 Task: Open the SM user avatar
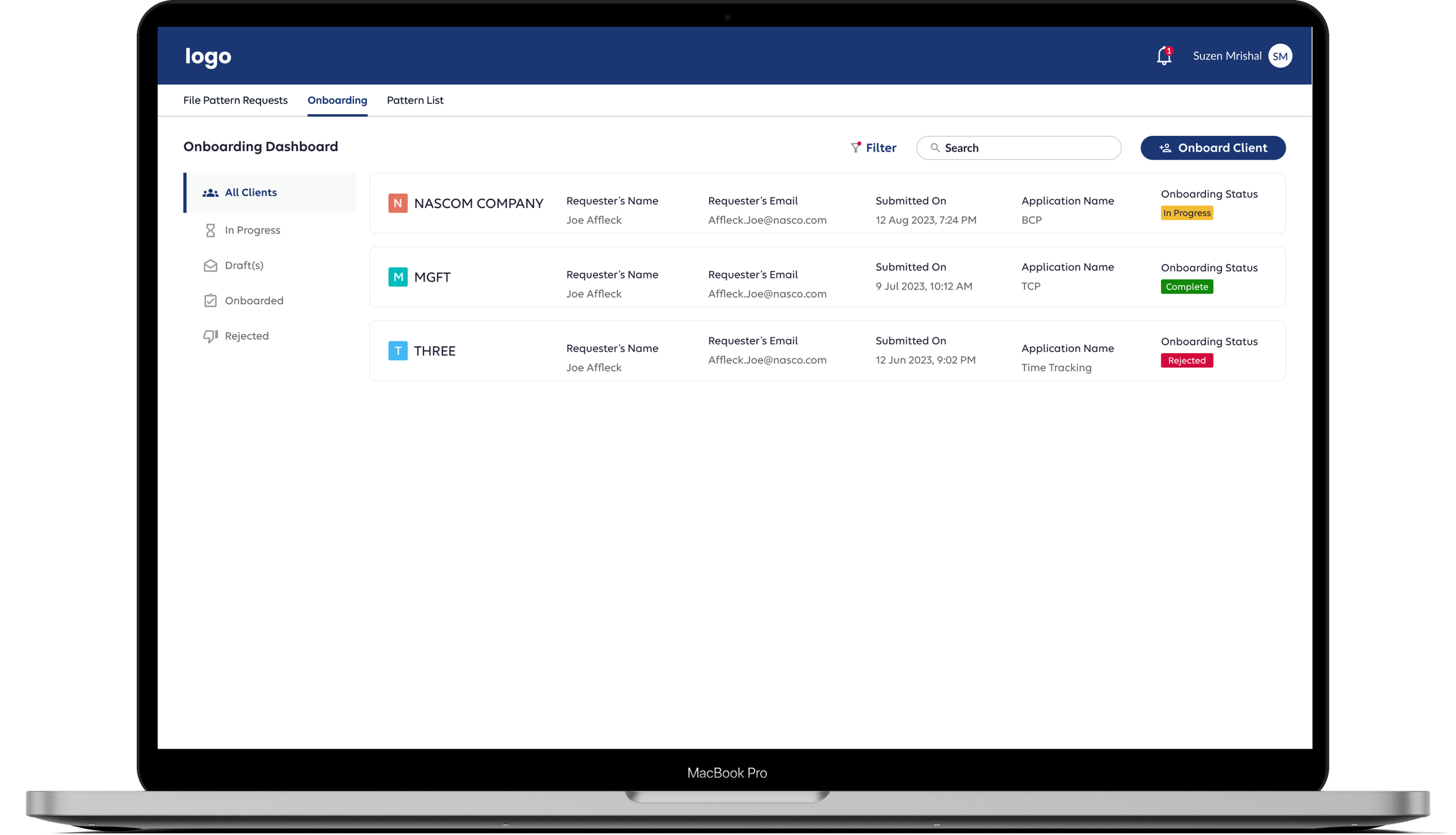tap(1280, 56)
